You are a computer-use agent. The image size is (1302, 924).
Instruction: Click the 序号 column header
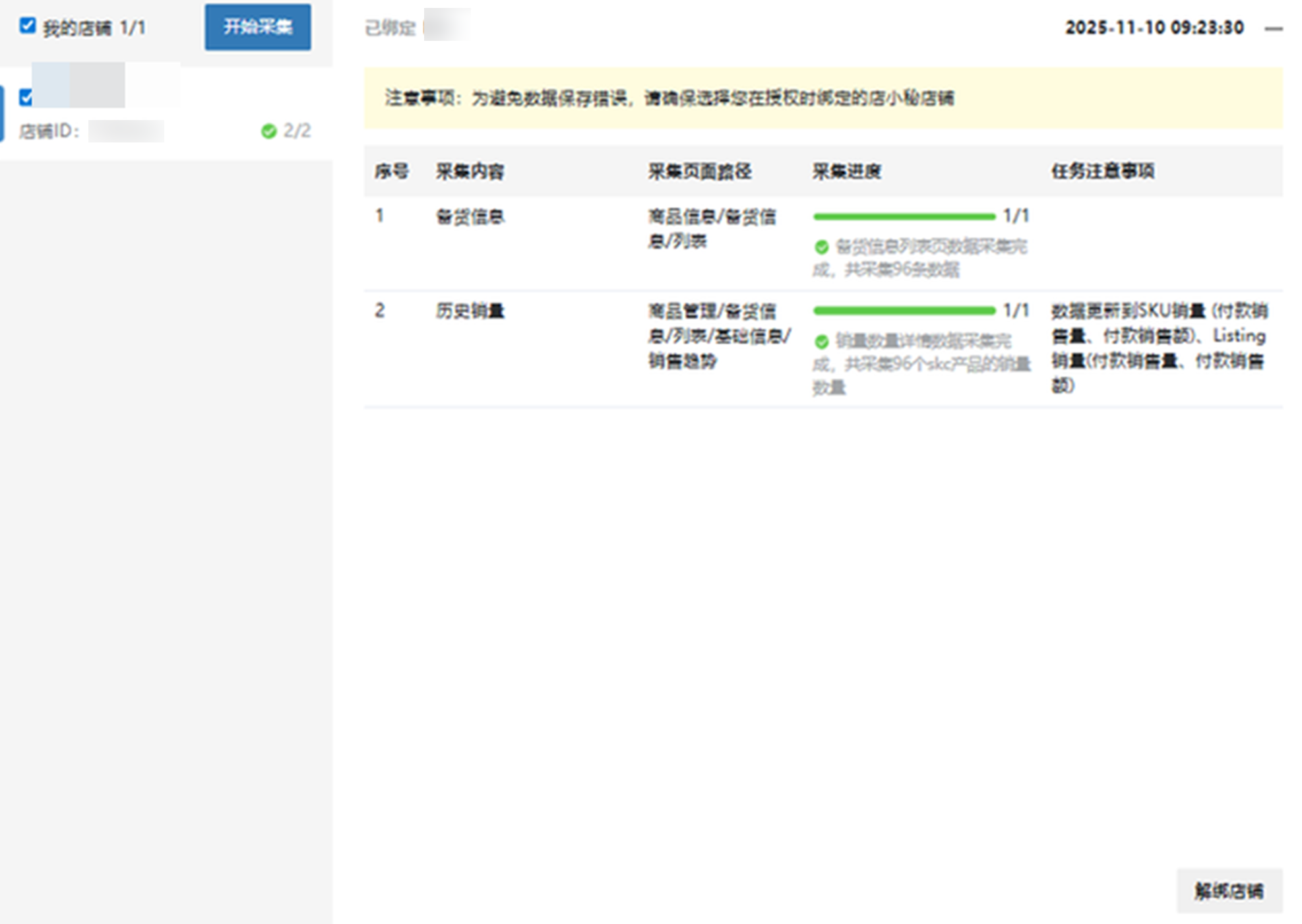pyautogui.click(x=391, y=172)
